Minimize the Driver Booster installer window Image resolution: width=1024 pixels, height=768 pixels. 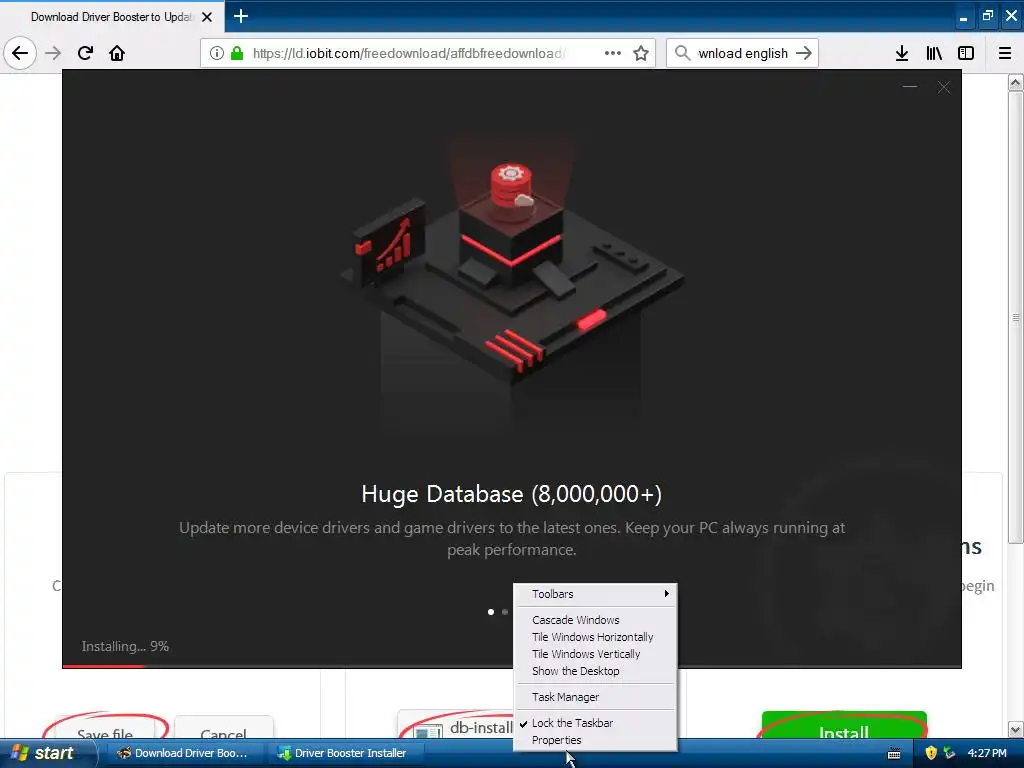coord(910,87)
